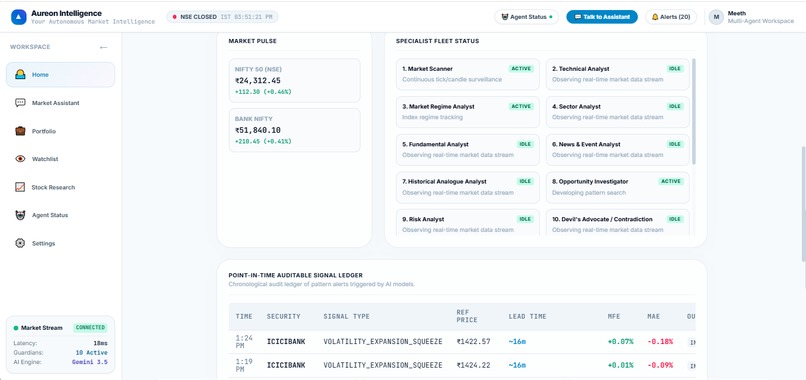Viewport: 806px width, 380px height.
Task: Click ICICIBANK in the 1:19 PM row
Action: pyautogui.click(x=286, y=365)
